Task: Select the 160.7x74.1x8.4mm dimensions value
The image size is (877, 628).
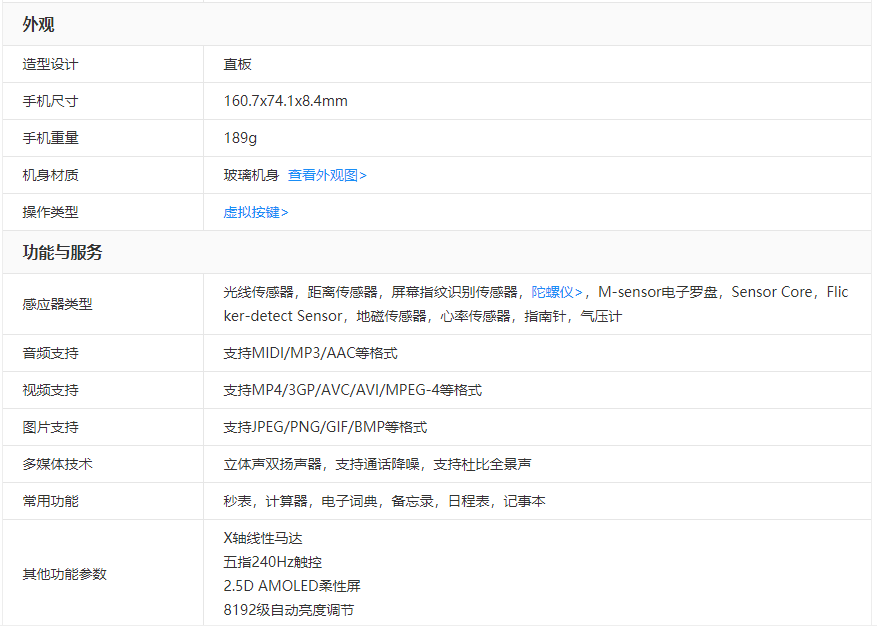Action: [x=291, y=100]
